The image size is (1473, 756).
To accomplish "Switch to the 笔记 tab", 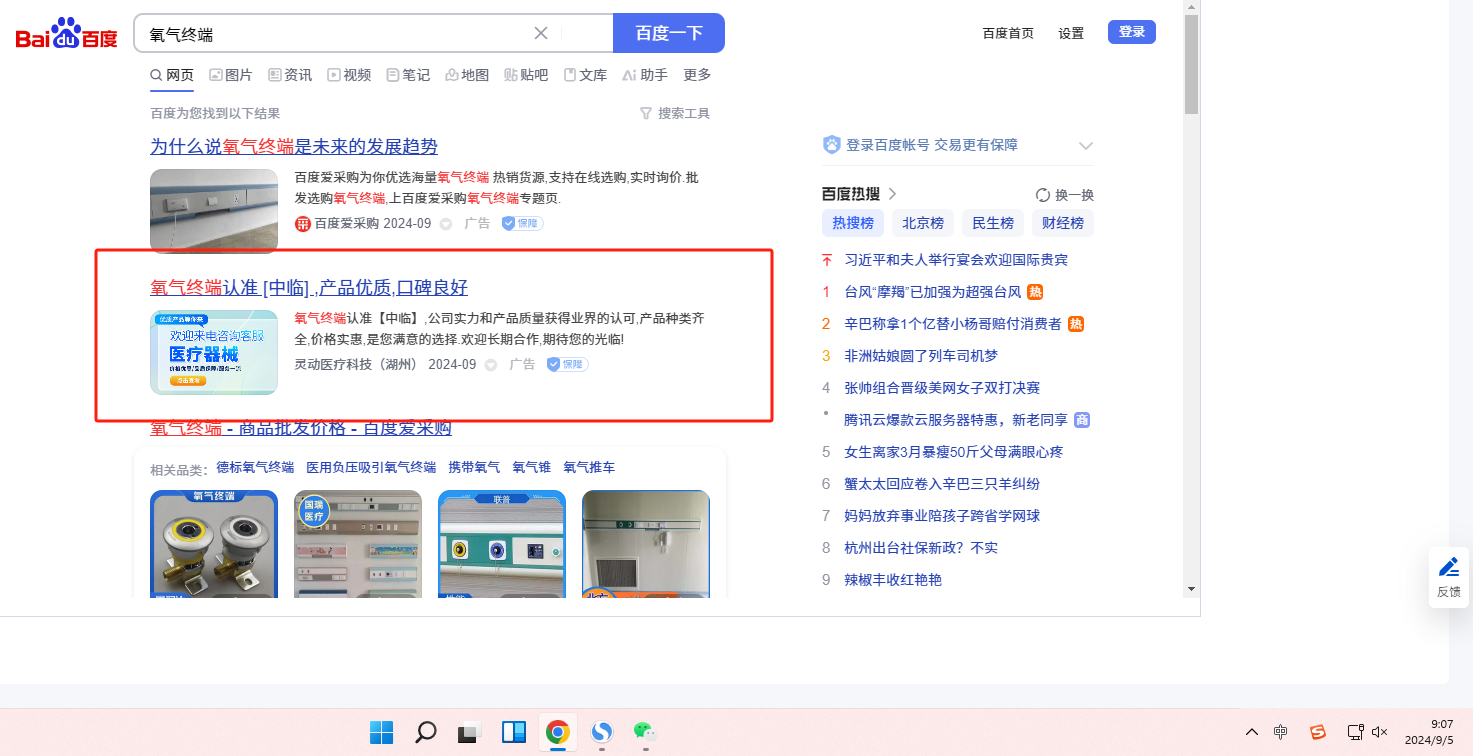I will coord(408,75).
